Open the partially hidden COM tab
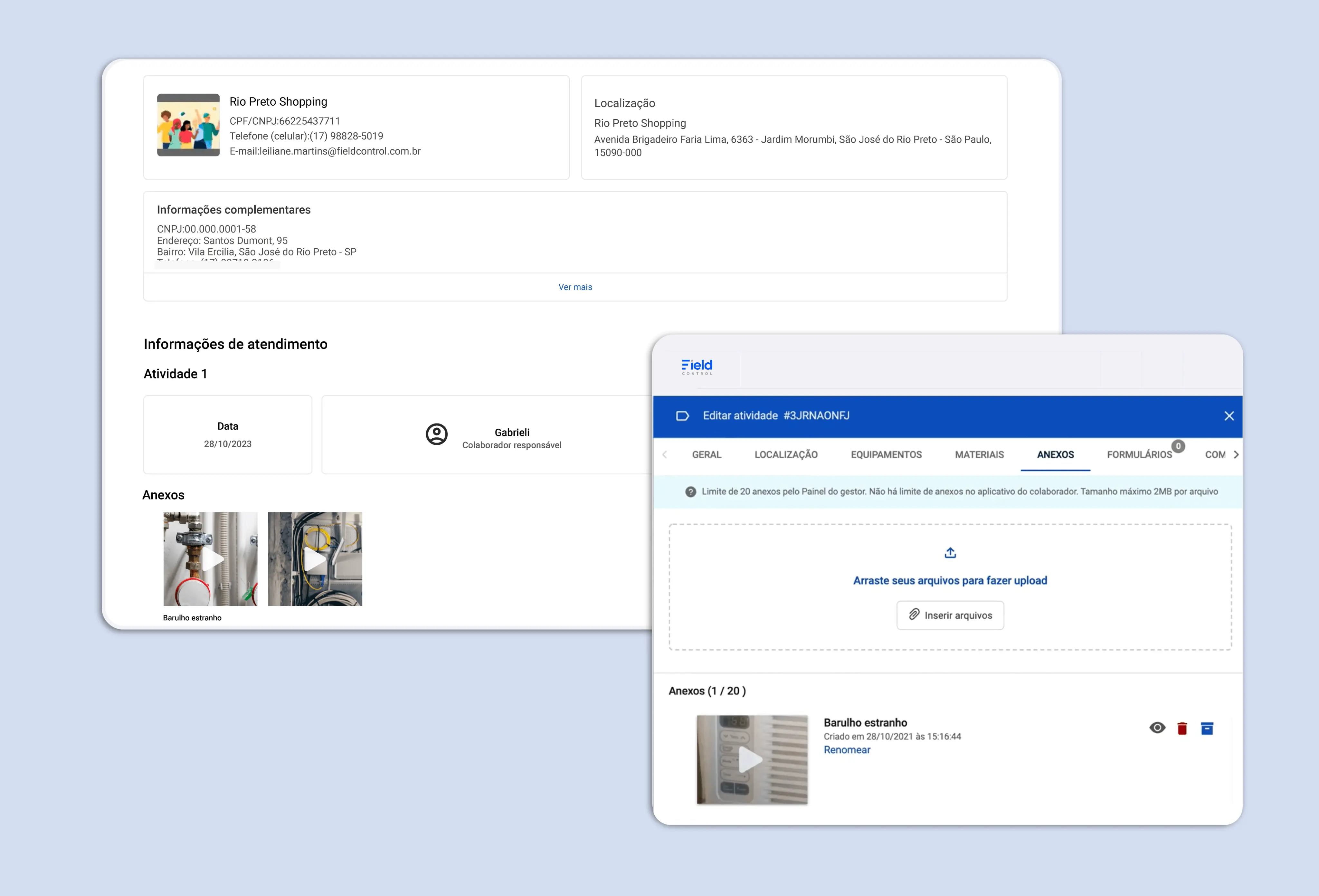The image size is (1319, 896). click(1215, 455)
